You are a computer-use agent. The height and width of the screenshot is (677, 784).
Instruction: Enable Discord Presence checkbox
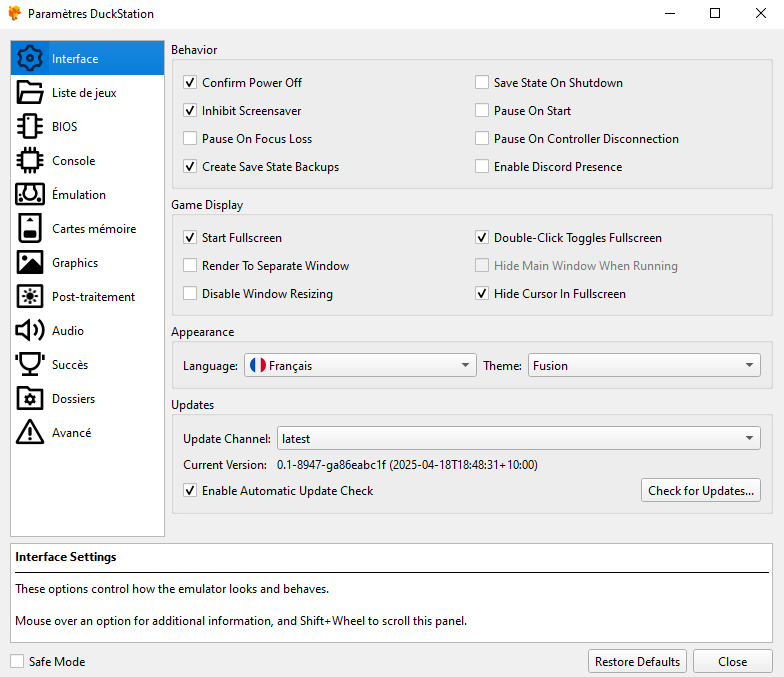482,166
